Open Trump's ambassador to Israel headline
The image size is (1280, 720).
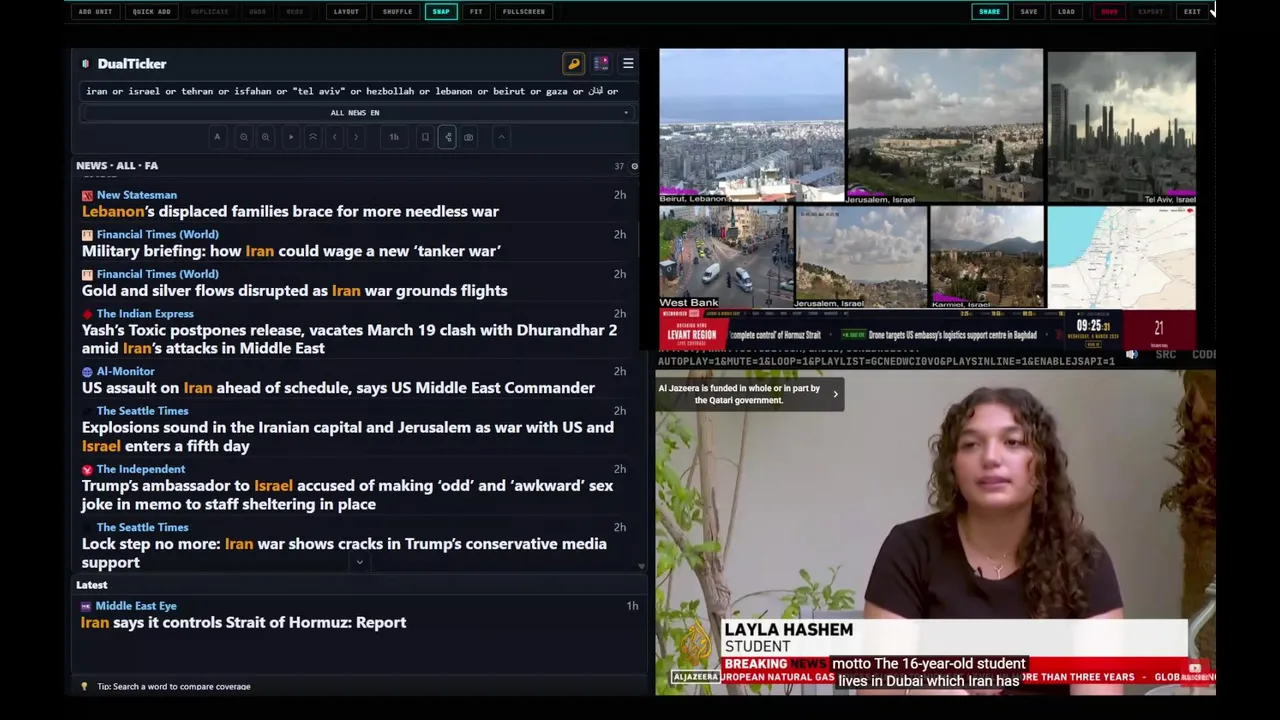pos(347,495)
